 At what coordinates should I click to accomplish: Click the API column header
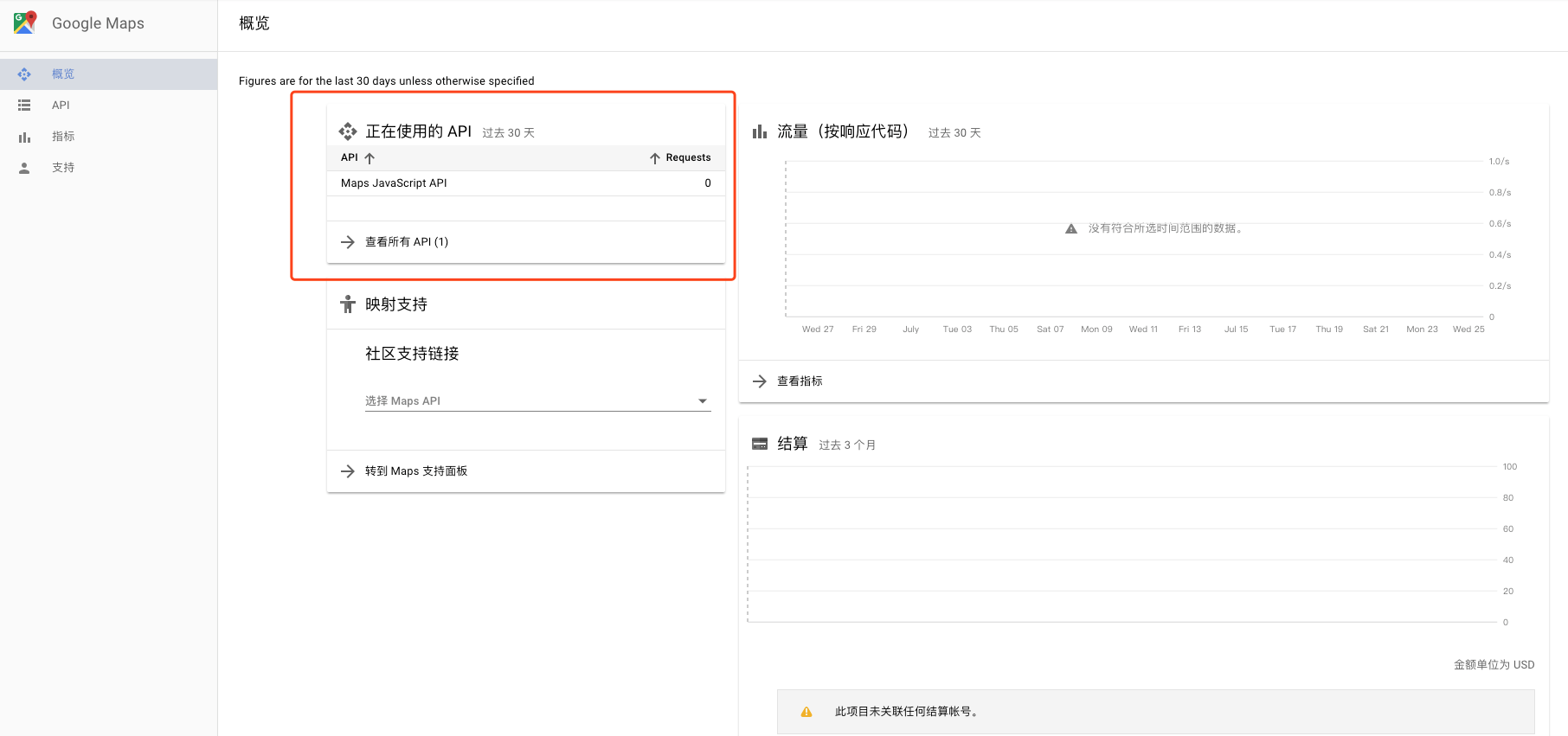click(350, 157)
